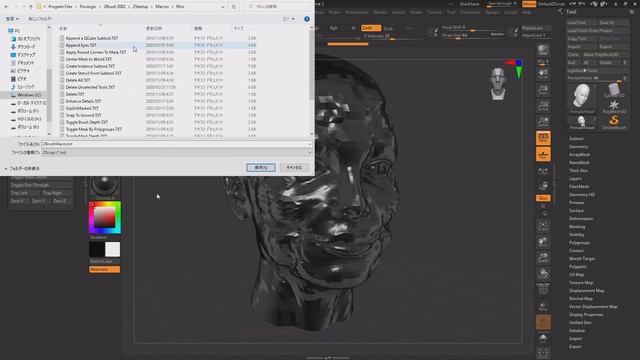Select the small FemaleHead tool thumbnail
Screen dimensions: 640x360
pos(582,122)
